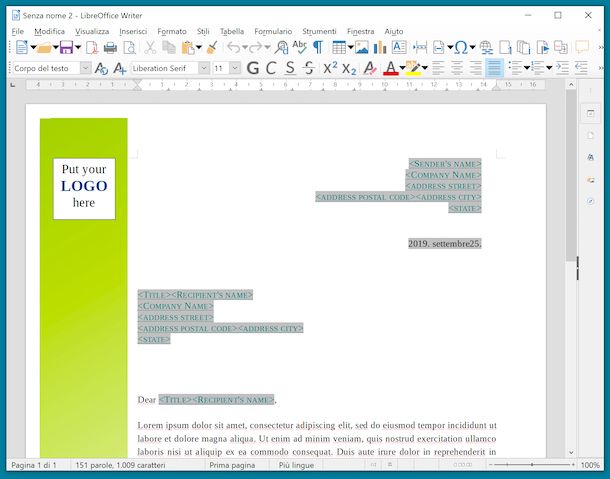Image resolution: width=610 pixels, height=479 pixels.
Task: Apply yellow highlighting color
Action: [413, 68]
